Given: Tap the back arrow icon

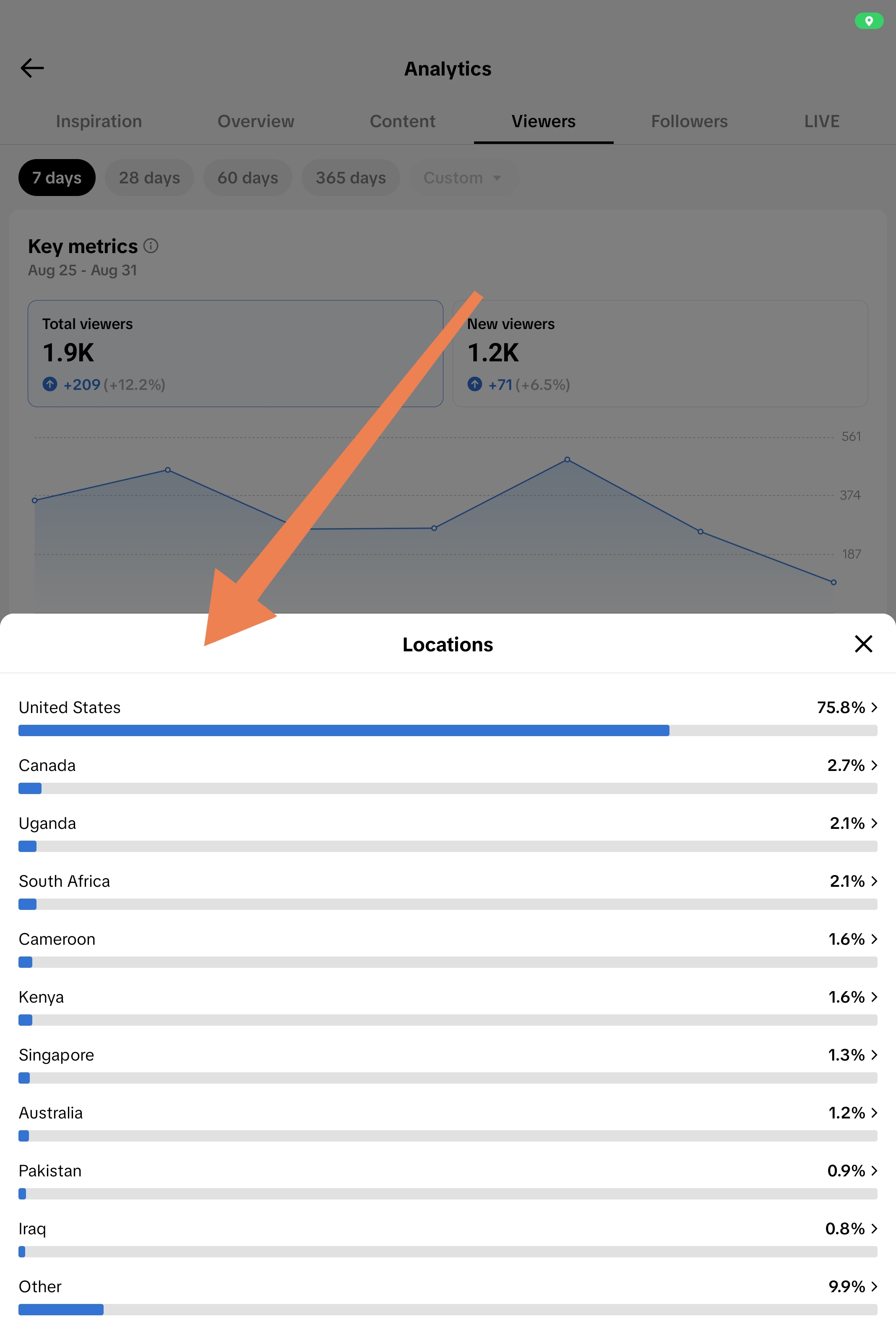Looking at the screenshot, I should point(32,68).
